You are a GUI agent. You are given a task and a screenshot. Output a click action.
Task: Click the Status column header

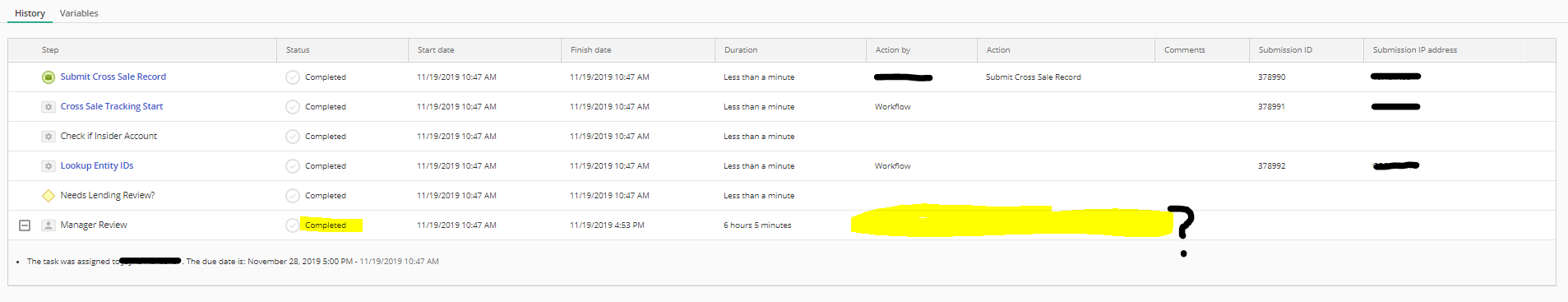298,50
